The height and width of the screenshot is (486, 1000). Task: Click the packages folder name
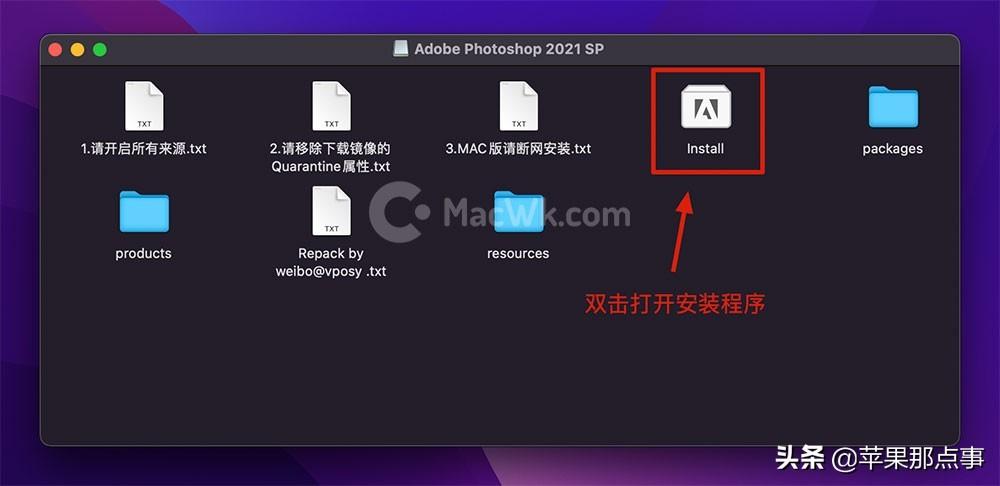(893, 149)
